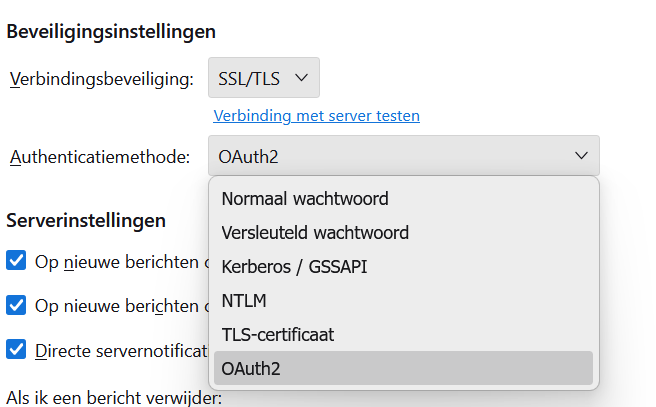Click the 'Directe servernotificat' label text
Viewport: 656px width, 407px height.
[120, 350]
